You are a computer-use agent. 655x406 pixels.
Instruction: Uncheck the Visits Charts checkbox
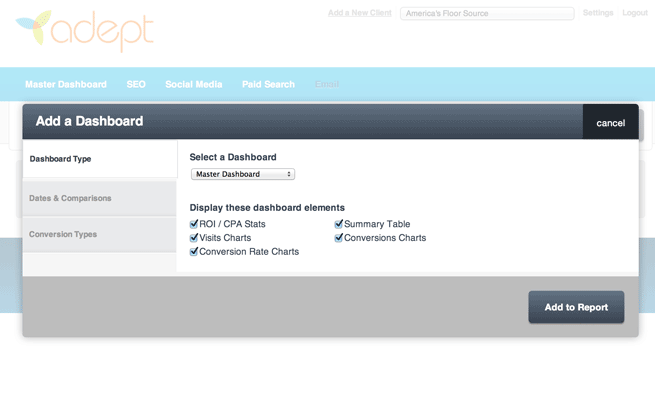(195, 238)
